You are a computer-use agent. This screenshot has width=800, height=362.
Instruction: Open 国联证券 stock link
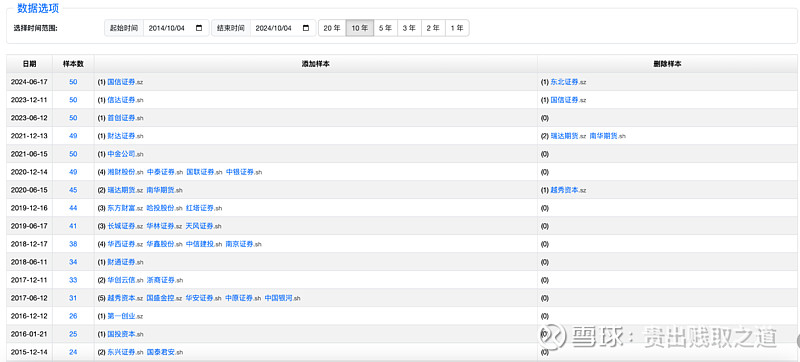201,172
